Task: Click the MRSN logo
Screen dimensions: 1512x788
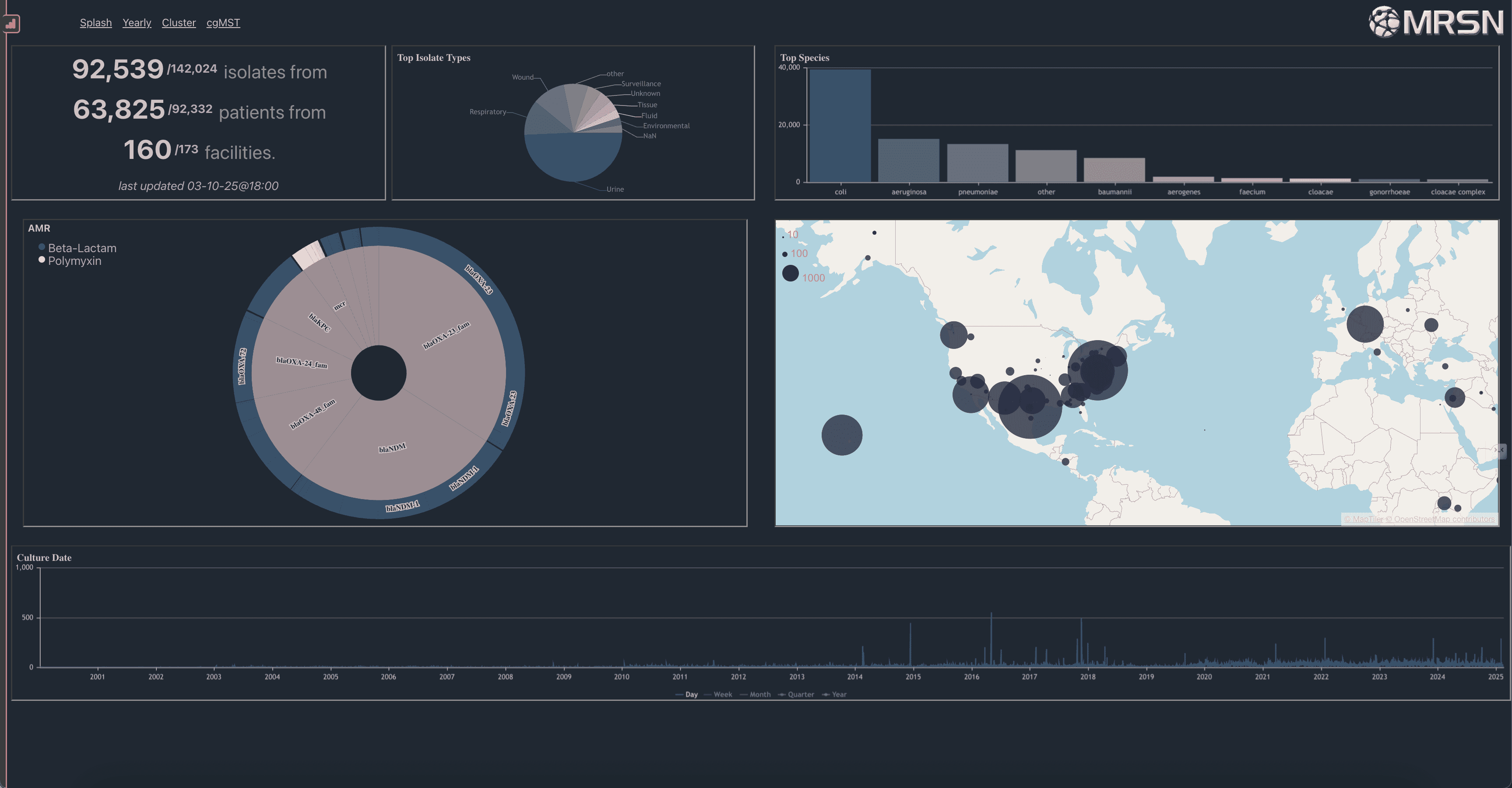Action: click(x=1436, y=22)
